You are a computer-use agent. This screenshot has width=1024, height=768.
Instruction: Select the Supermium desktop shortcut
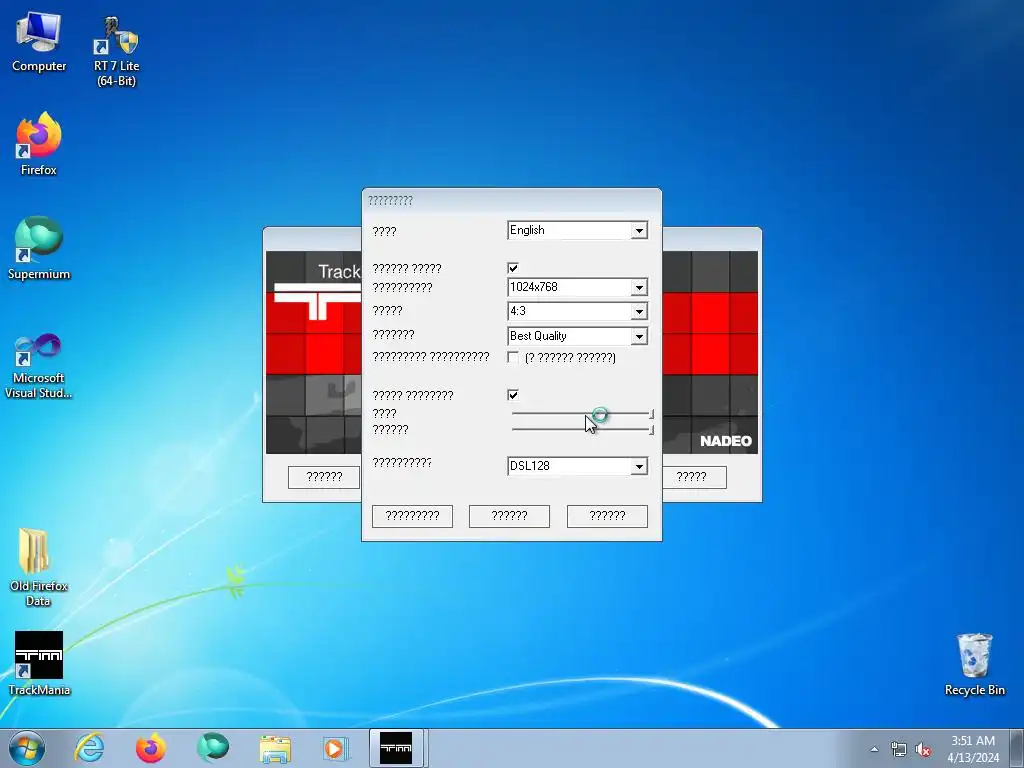tap(39, 248)
